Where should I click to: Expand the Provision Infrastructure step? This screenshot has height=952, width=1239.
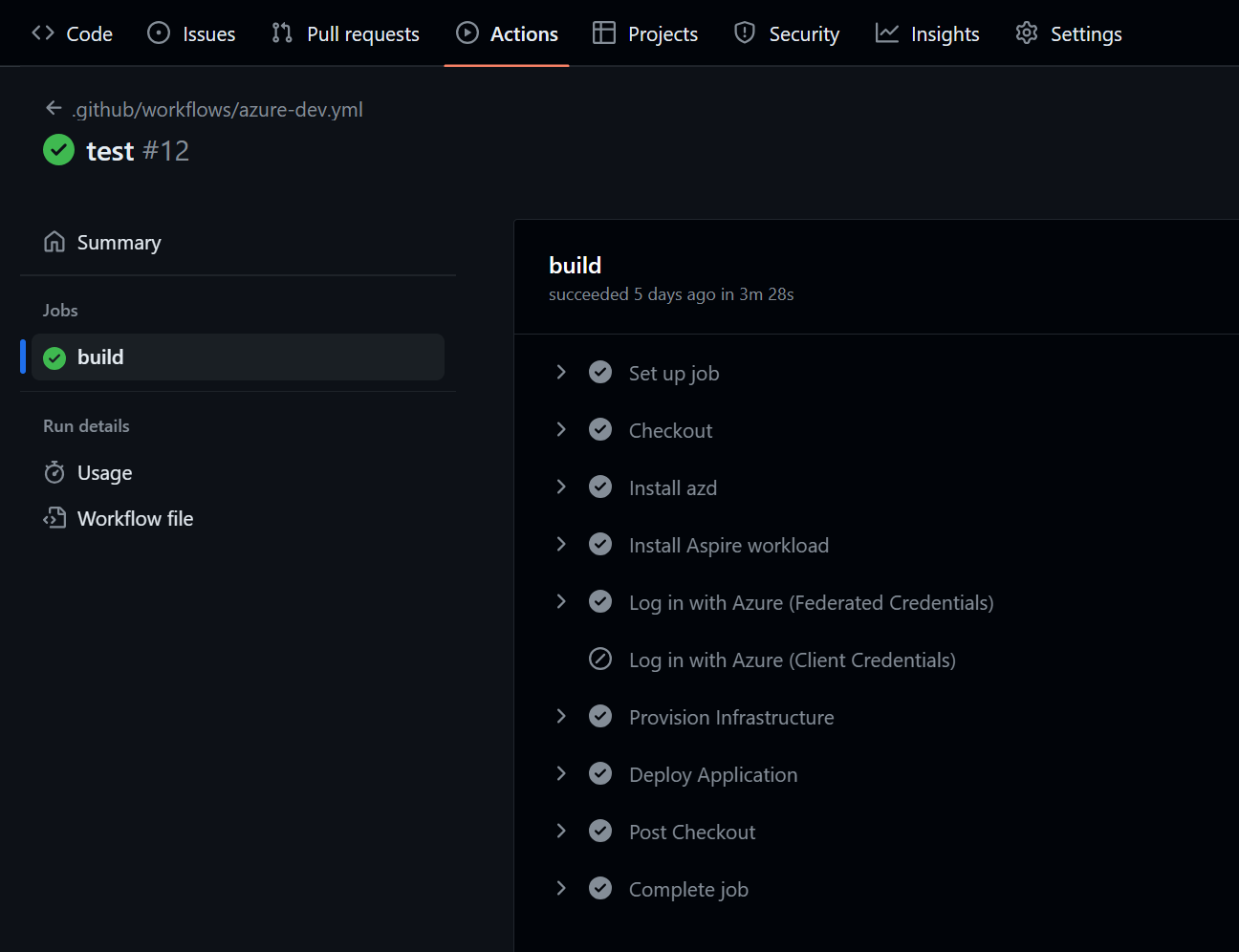pos(561,716)
